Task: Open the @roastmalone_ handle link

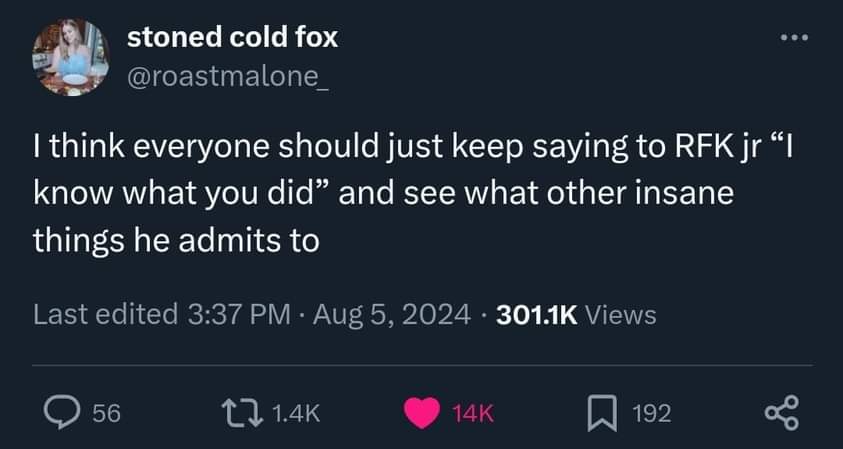Action: 228,79
